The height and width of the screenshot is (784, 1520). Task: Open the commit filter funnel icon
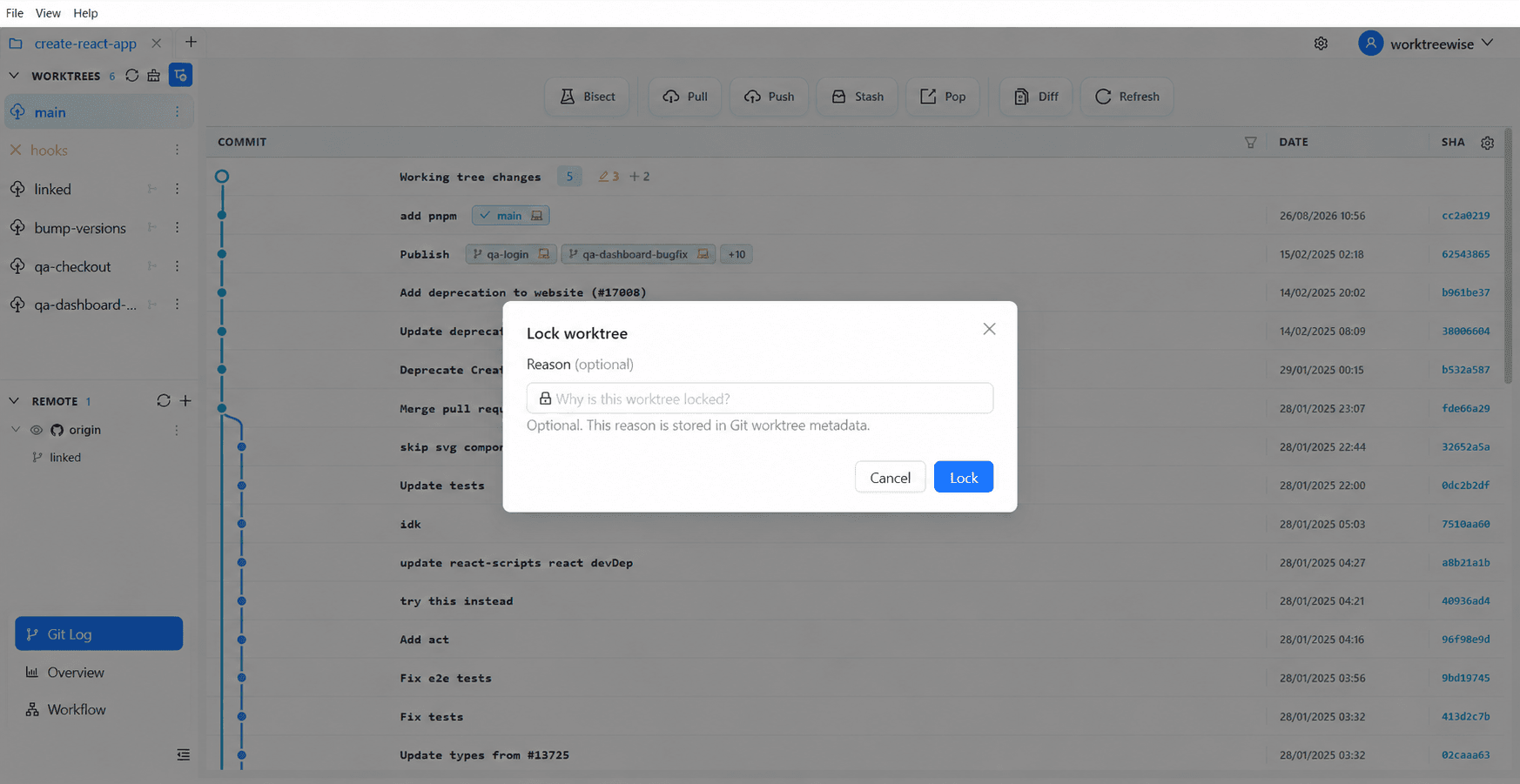pos(1250,142)
